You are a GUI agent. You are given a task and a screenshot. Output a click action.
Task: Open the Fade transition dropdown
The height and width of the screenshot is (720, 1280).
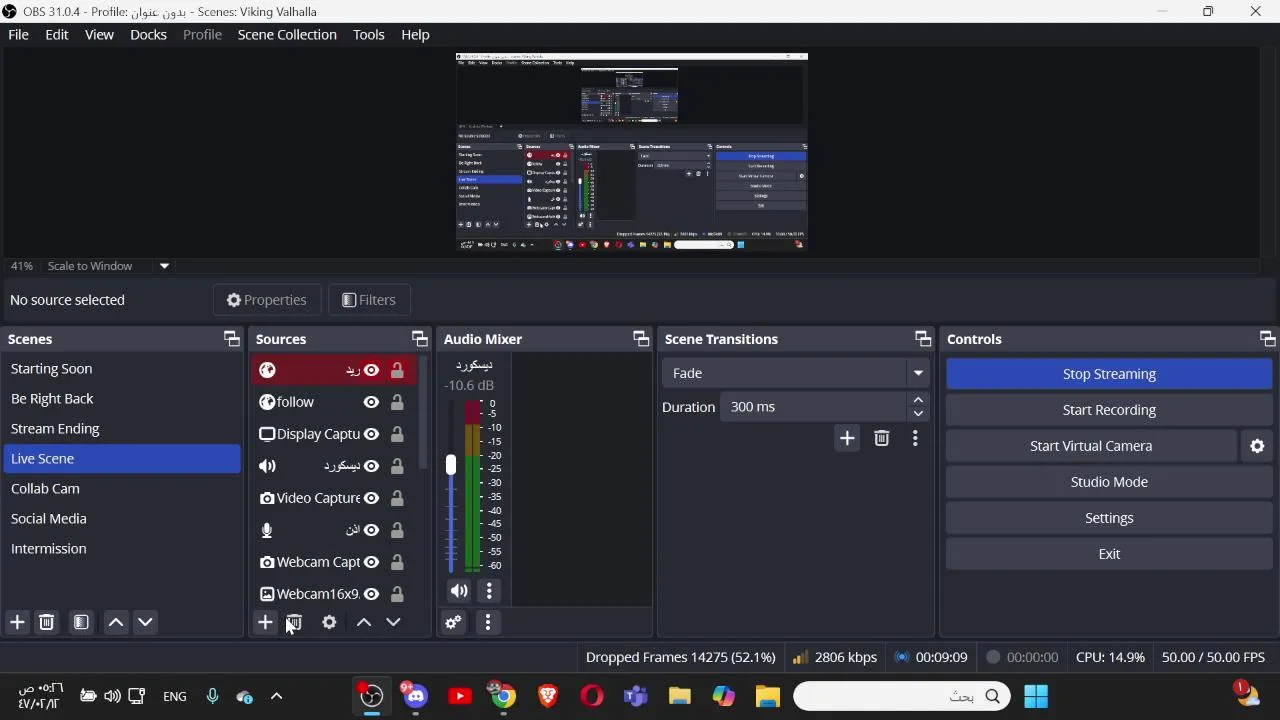tap(796, 373)
